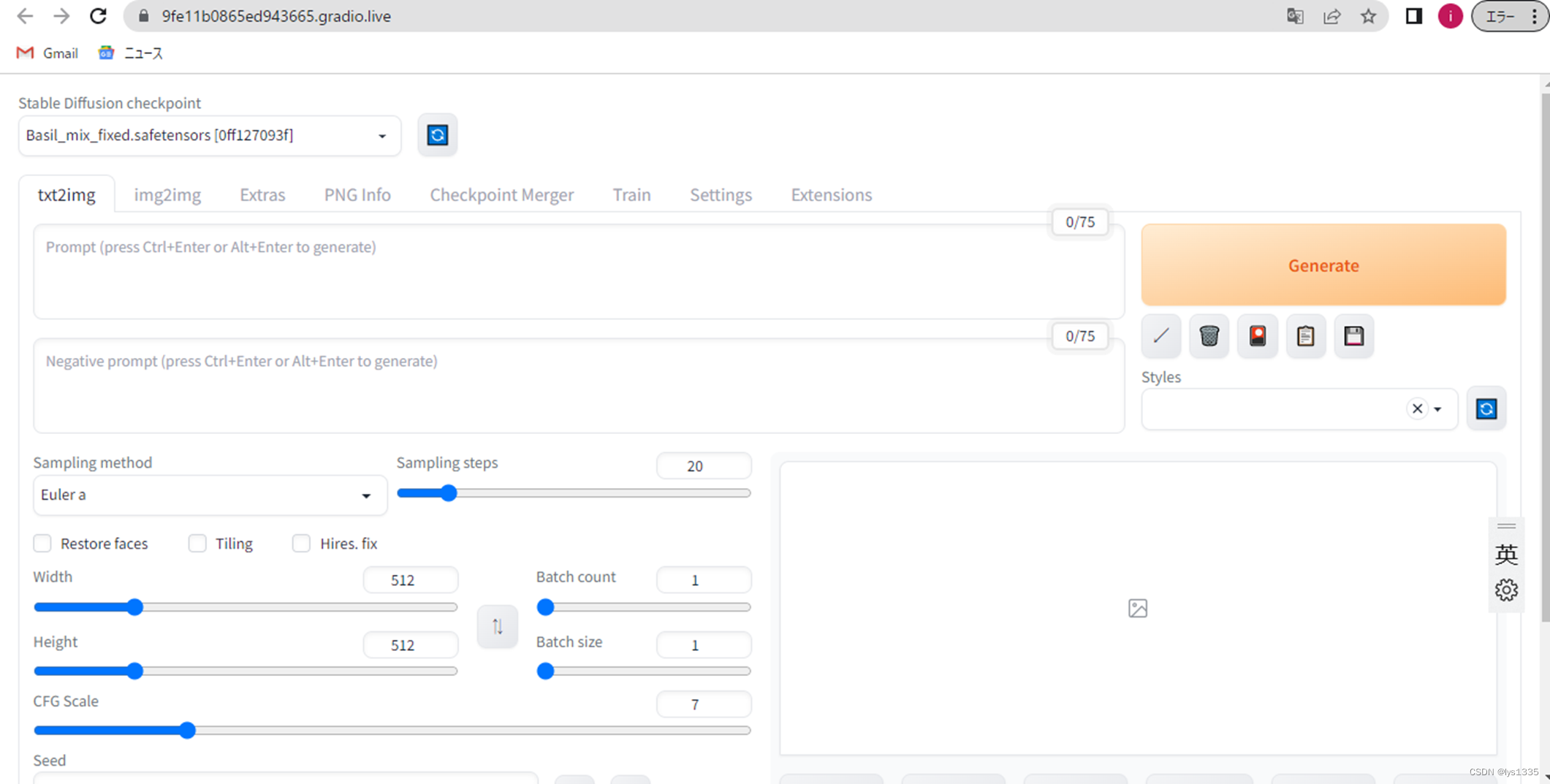Click the share page icon

pos(1331,16)
